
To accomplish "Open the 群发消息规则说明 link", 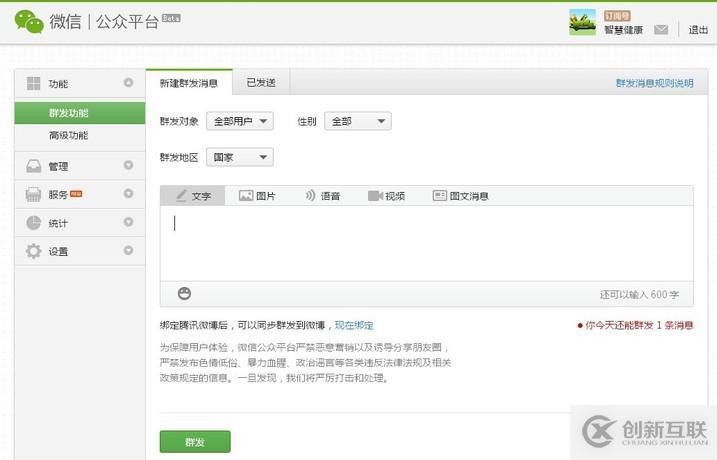I will 654,83.
